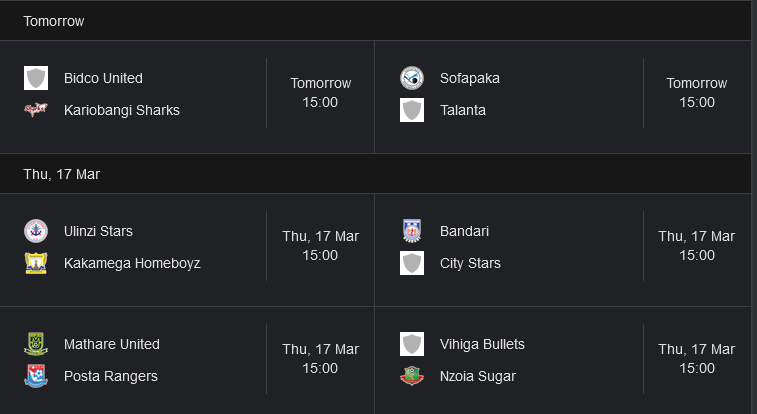Click the Posta Rangers blue crest
757x414 pixels.
36,376
